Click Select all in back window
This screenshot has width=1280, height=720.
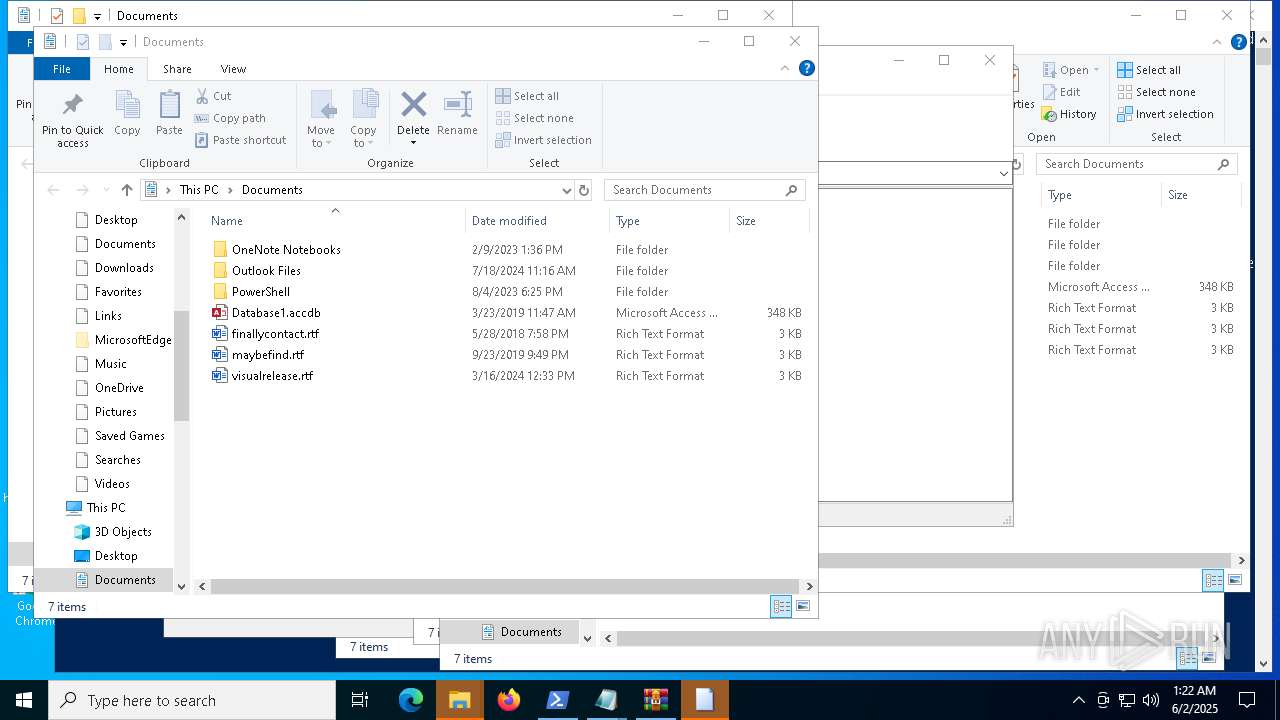[x=1149, y=70]
